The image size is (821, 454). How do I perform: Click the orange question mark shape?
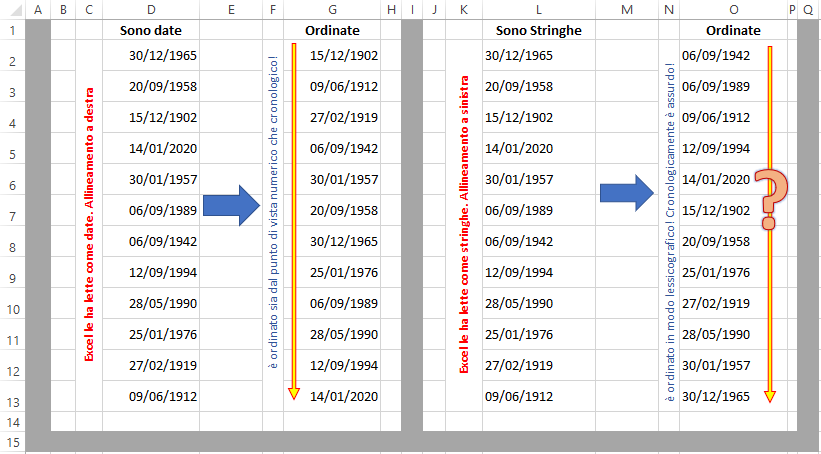770,200
